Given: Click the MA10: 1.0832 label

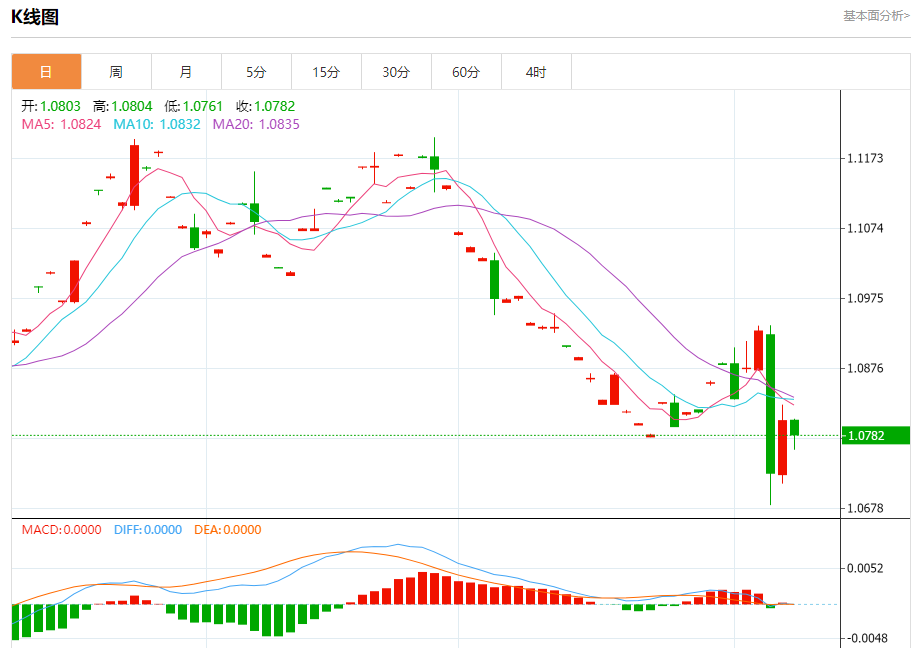Looking at the screenshot, I should coord(157,124).
